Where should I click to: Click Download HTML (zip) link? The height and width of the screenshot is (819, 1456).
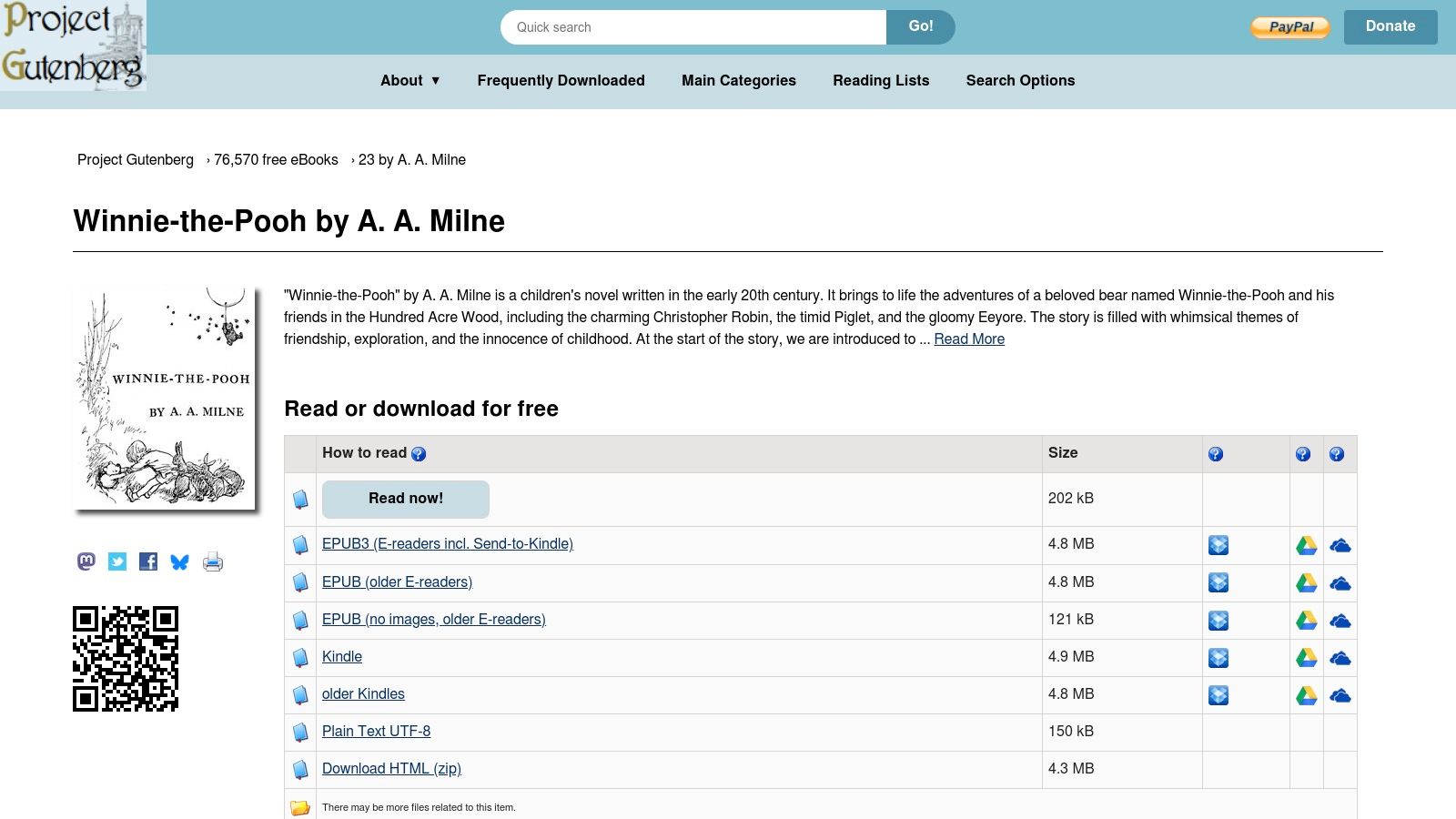point(391,769)
